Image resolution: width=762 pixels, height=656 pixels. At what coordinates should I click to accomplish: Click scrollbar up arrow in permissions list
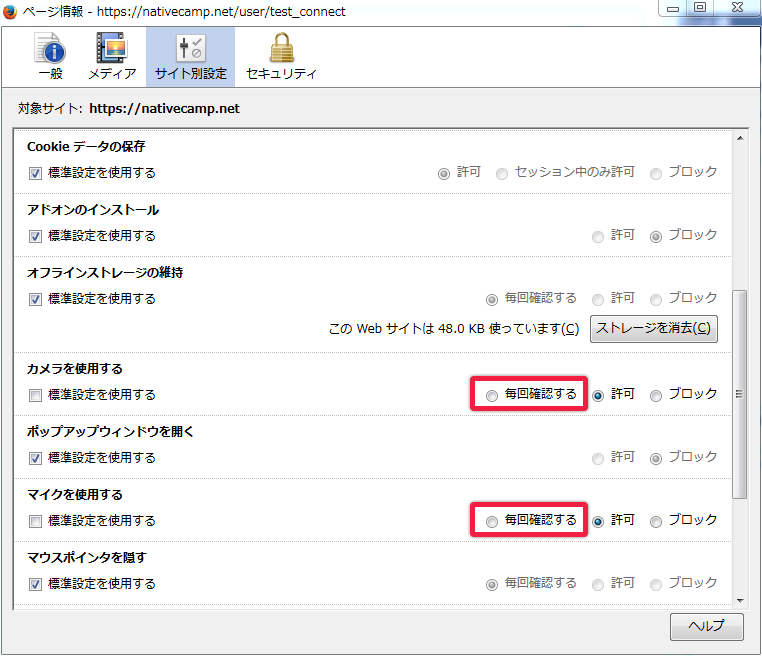(x=740, y=138)
